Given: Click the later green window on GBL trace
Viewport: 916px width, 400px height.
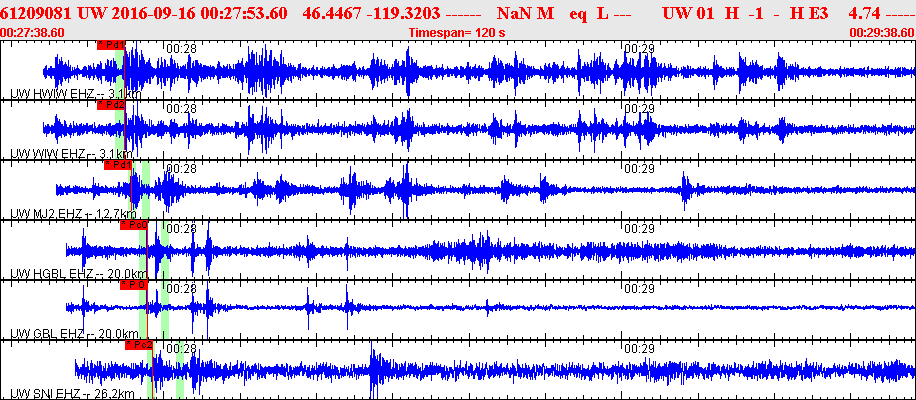Looking at the screenshot, I should [x=165, y=309].
